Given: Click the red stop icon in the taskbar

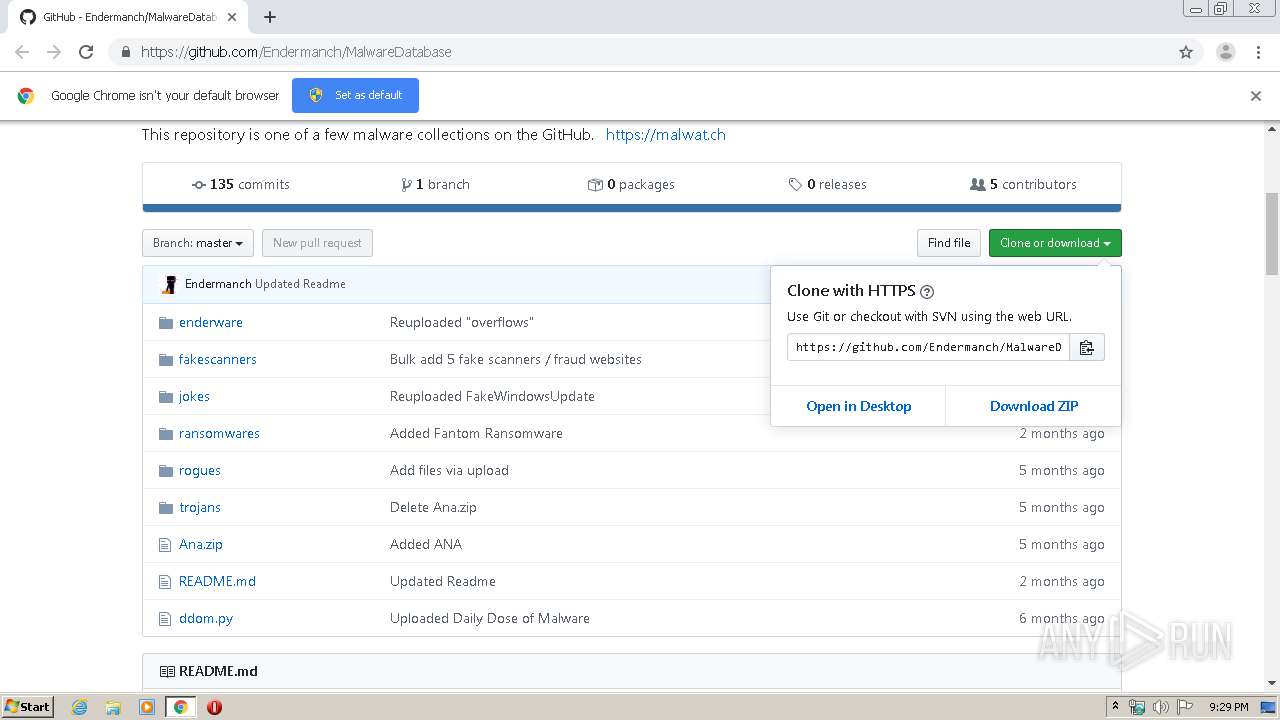Looking at the screenshot, I should (214, 707).
